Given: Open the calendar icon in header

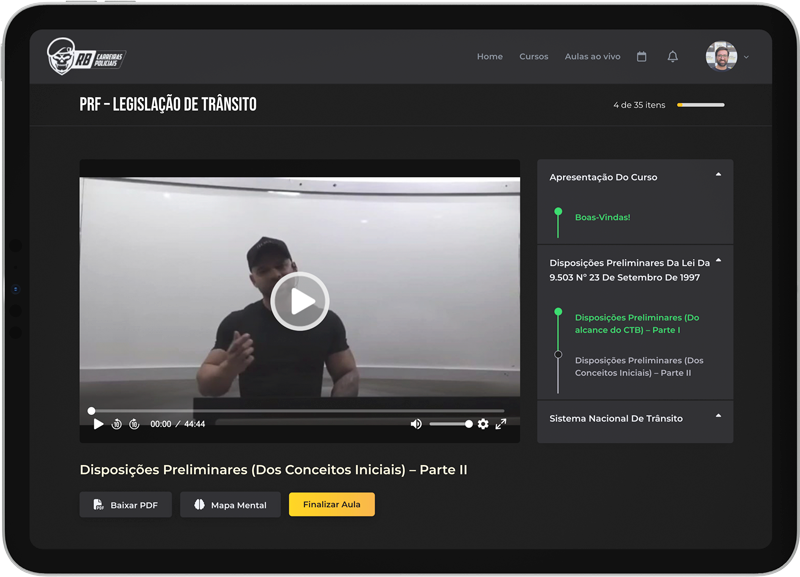Looking at the screenshot, I should tap(641, 57).
